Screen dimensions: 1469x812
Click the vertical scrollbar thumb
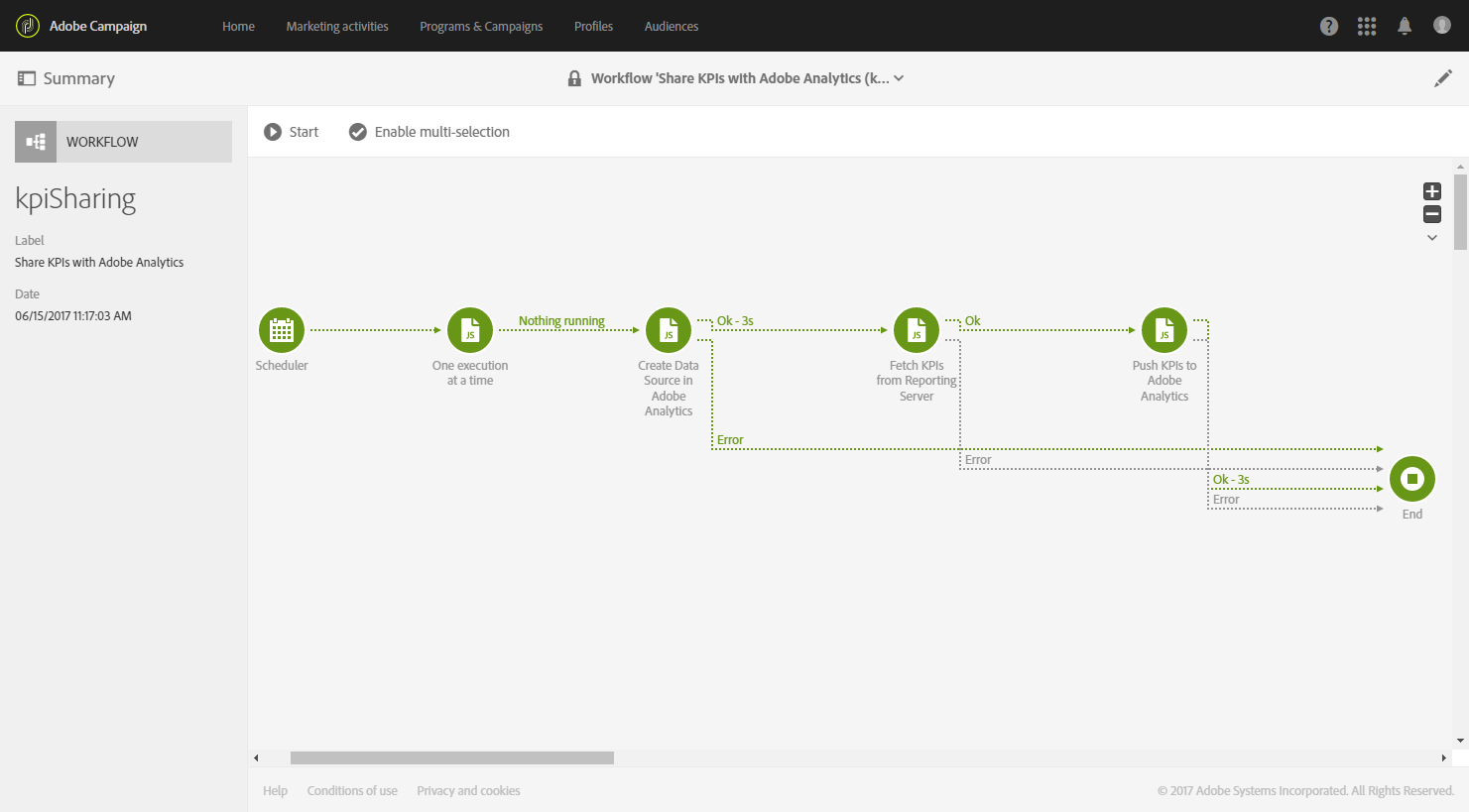pyautogui.click(x=1460, y=212)
